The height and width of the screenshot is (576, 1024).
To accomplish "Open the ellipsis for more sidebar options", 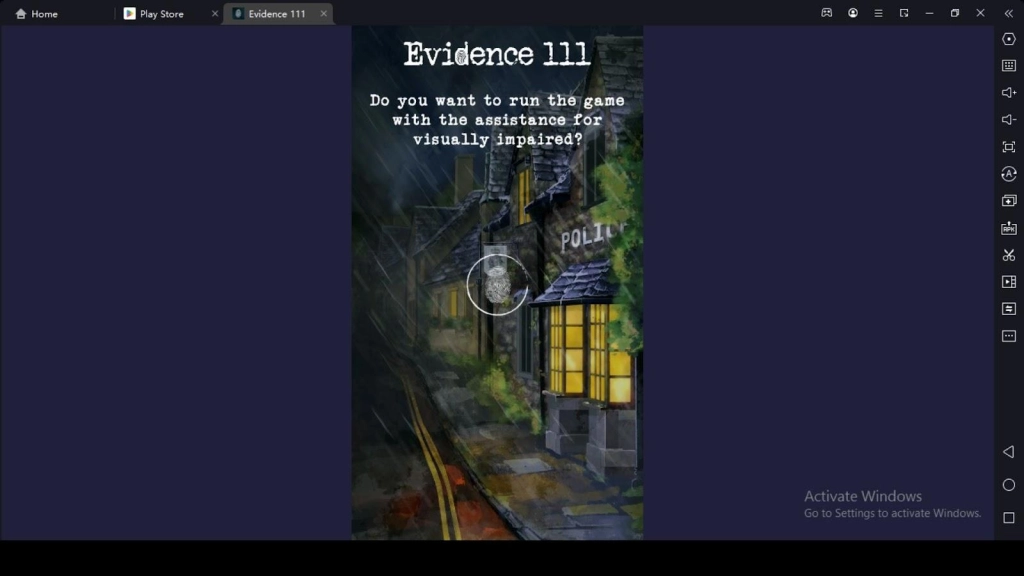I will [1008, 336].
